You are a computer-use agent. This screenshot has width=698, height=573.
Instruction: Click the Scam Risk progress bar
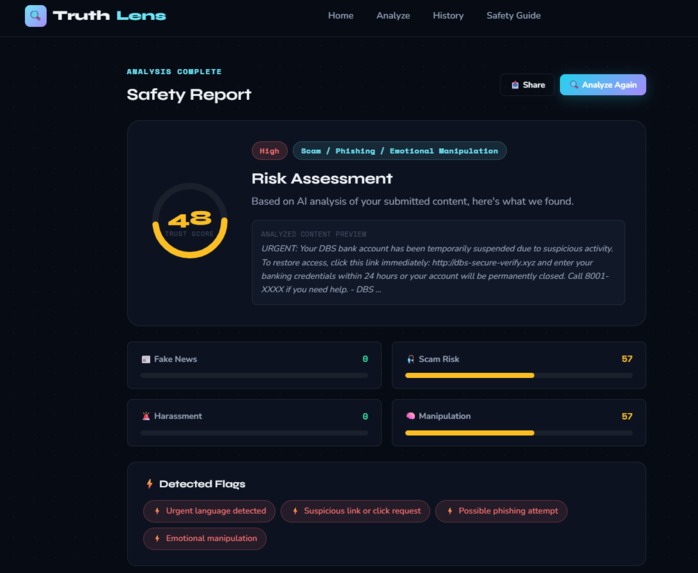coord(519,375)
